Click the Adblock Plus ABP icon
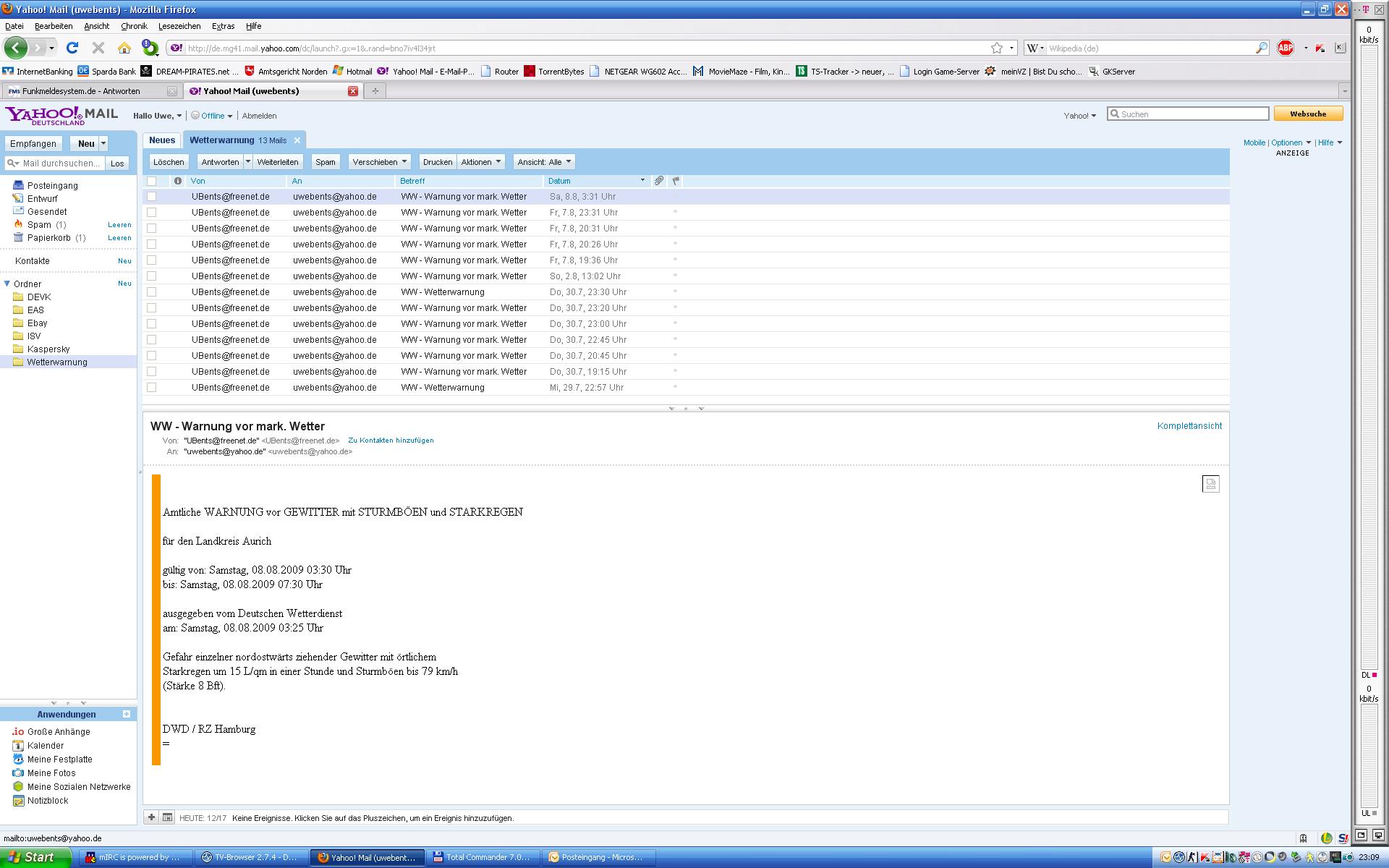Image resolution: width=1389 pixels, height=868 pixels. [1285, 48]
